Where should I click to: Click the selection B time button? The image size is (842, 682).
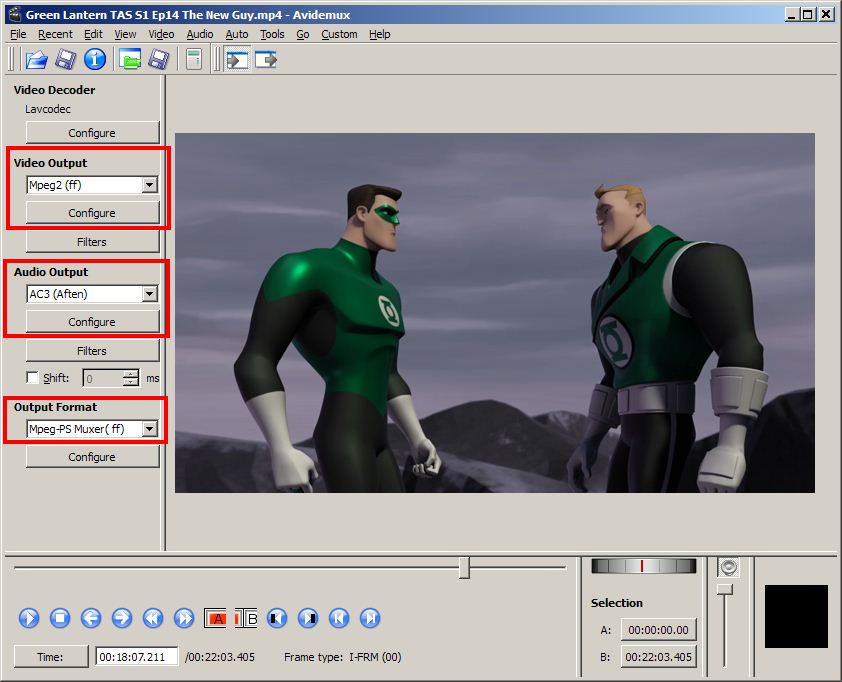(x=658, y=656)
